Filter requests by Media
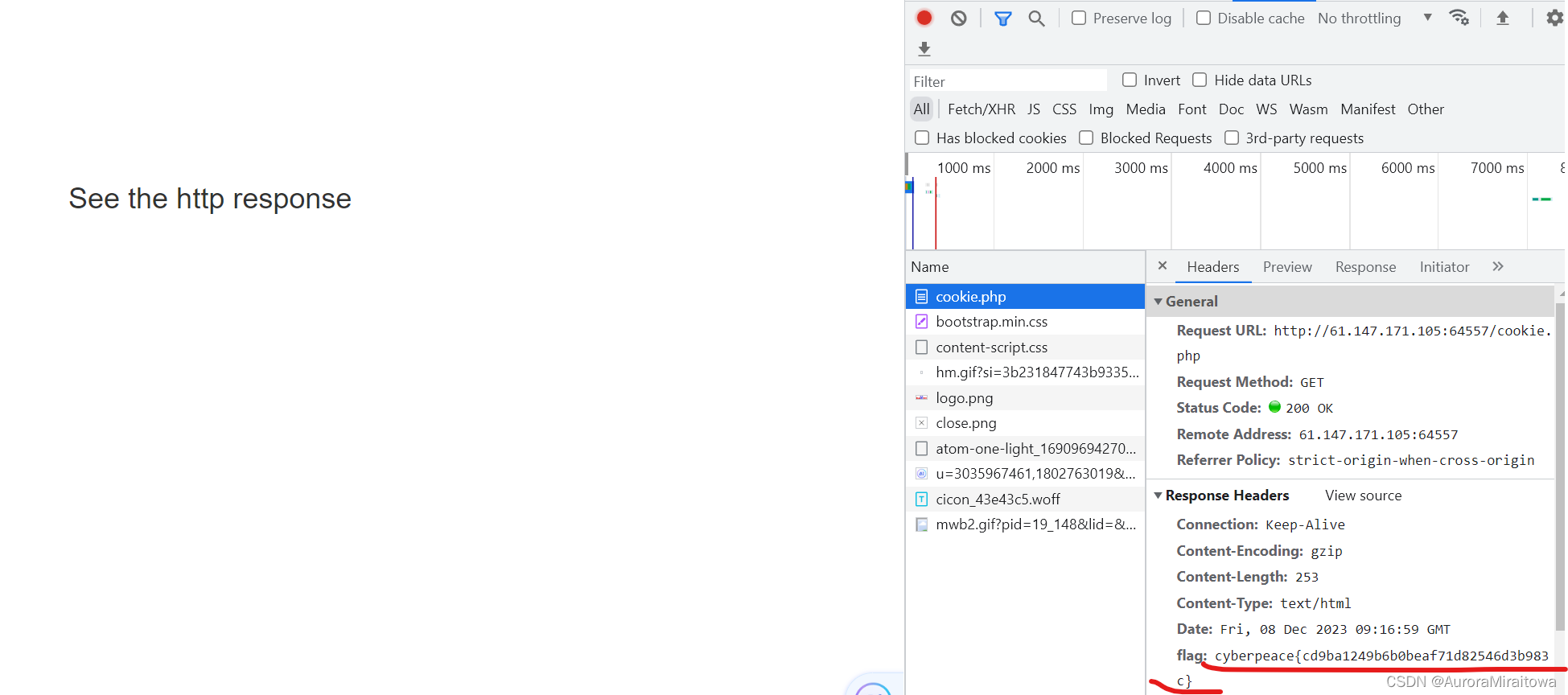 [1146, 109]
